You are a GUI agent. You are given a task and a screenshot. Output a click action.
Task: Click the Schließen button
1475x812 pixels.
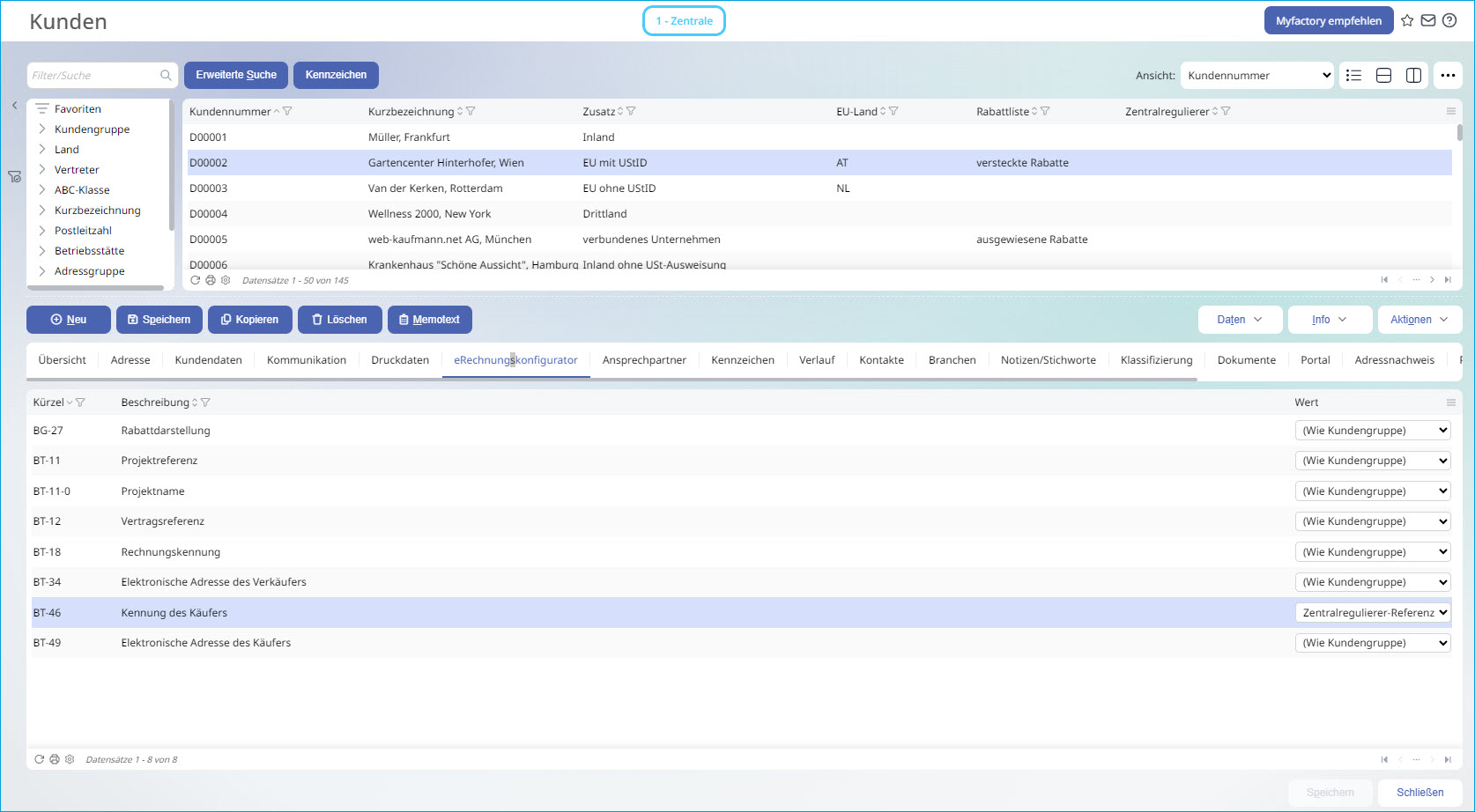pyautogui.click(x=1419, y=793)
